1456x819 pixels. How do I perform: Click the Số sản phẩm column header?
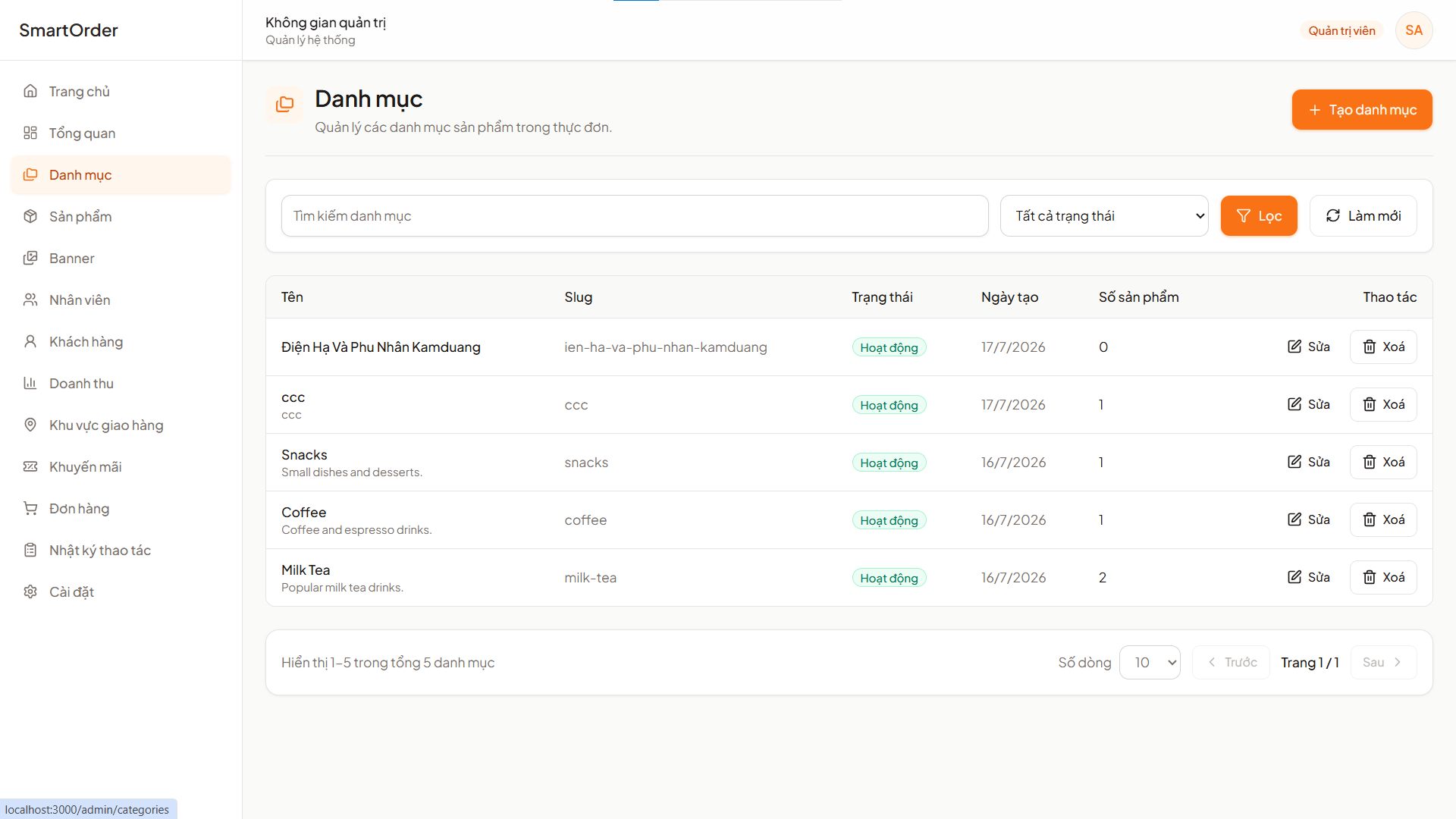[x=1138, y=297]
